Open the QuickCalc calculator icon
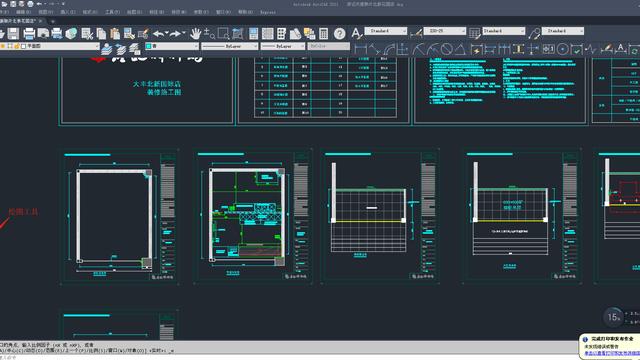Image resolution: width=640 pixels, height=360 pixels. 323,33
